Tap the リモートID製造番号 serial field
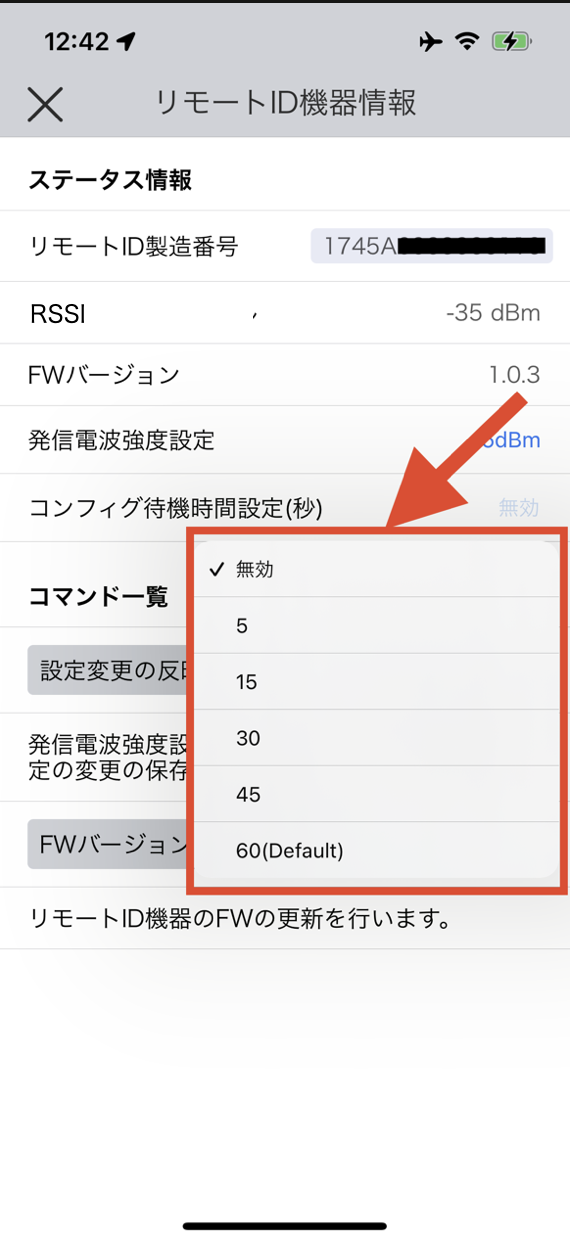Screen dimensions: 570x1242 point(432,245)
